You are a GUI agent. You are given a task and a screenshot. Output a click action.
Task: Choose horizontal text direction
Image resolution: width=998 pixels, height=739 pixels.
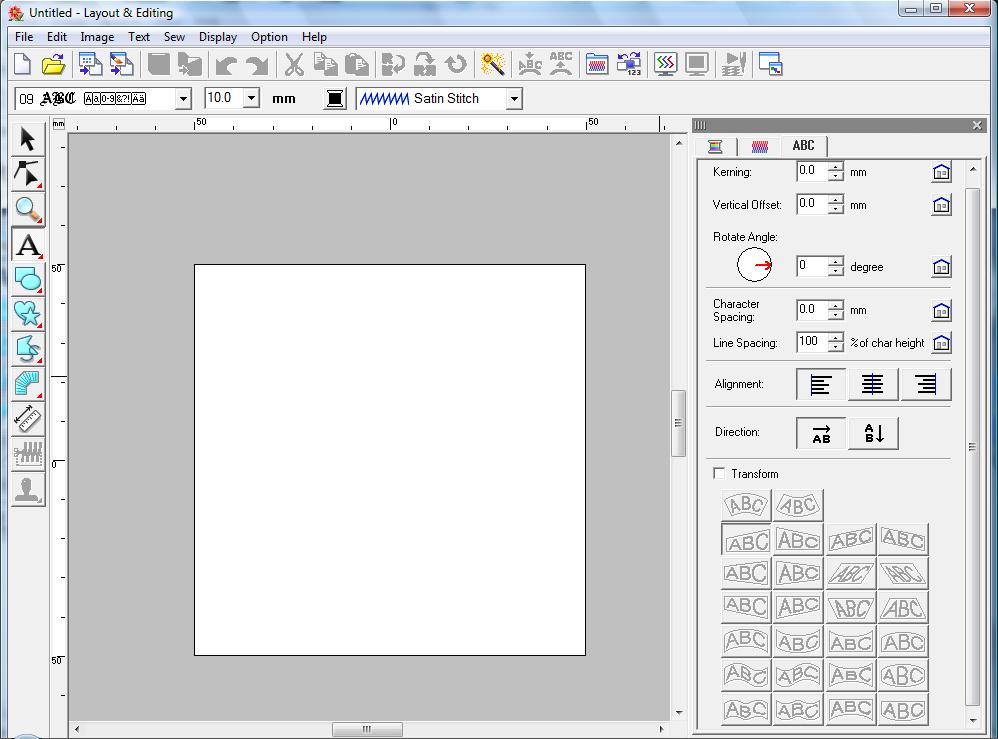pos(821,433)
